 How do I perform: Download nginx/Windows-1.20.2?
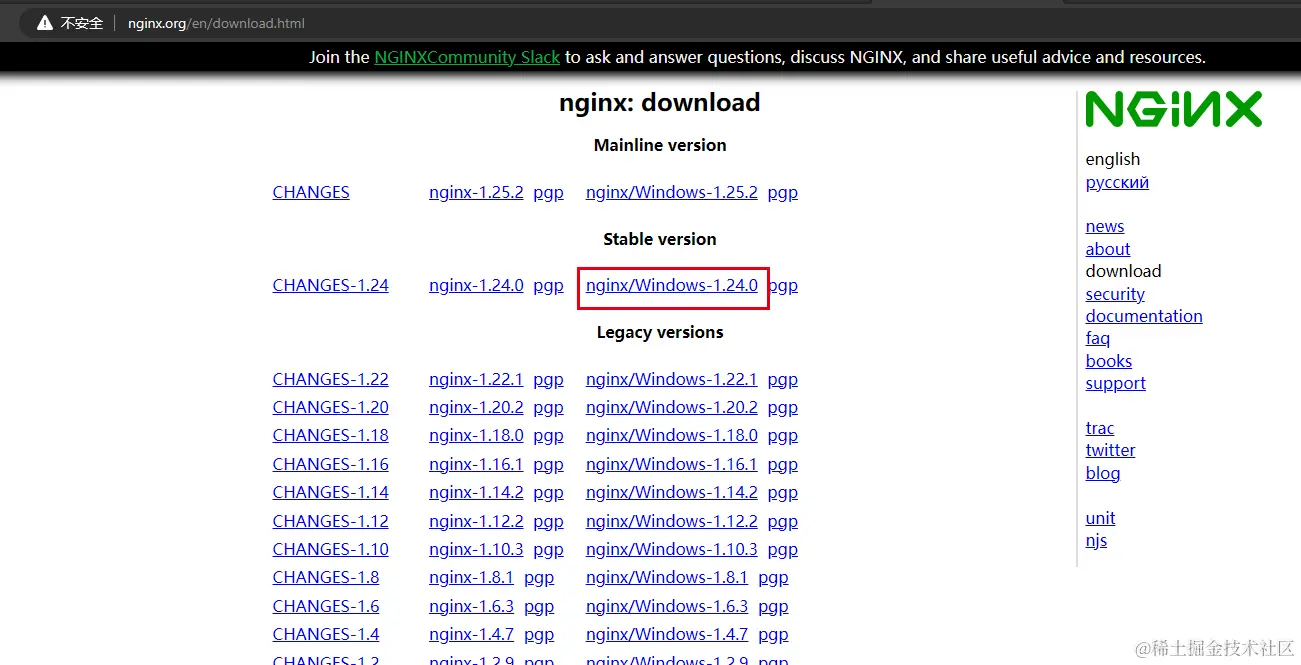pos(672,407)
